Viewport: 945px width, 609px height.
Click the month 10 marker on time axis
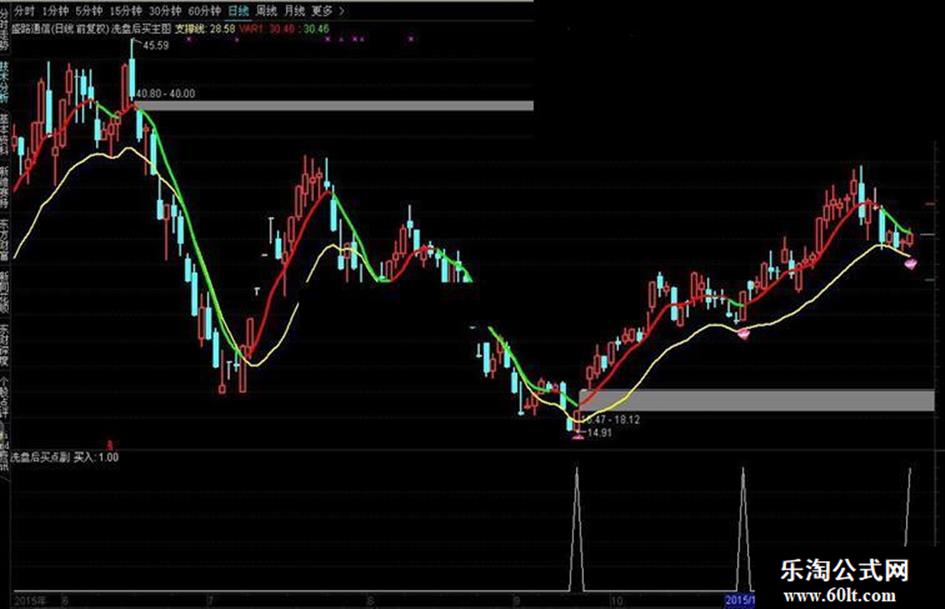[616, 601]
